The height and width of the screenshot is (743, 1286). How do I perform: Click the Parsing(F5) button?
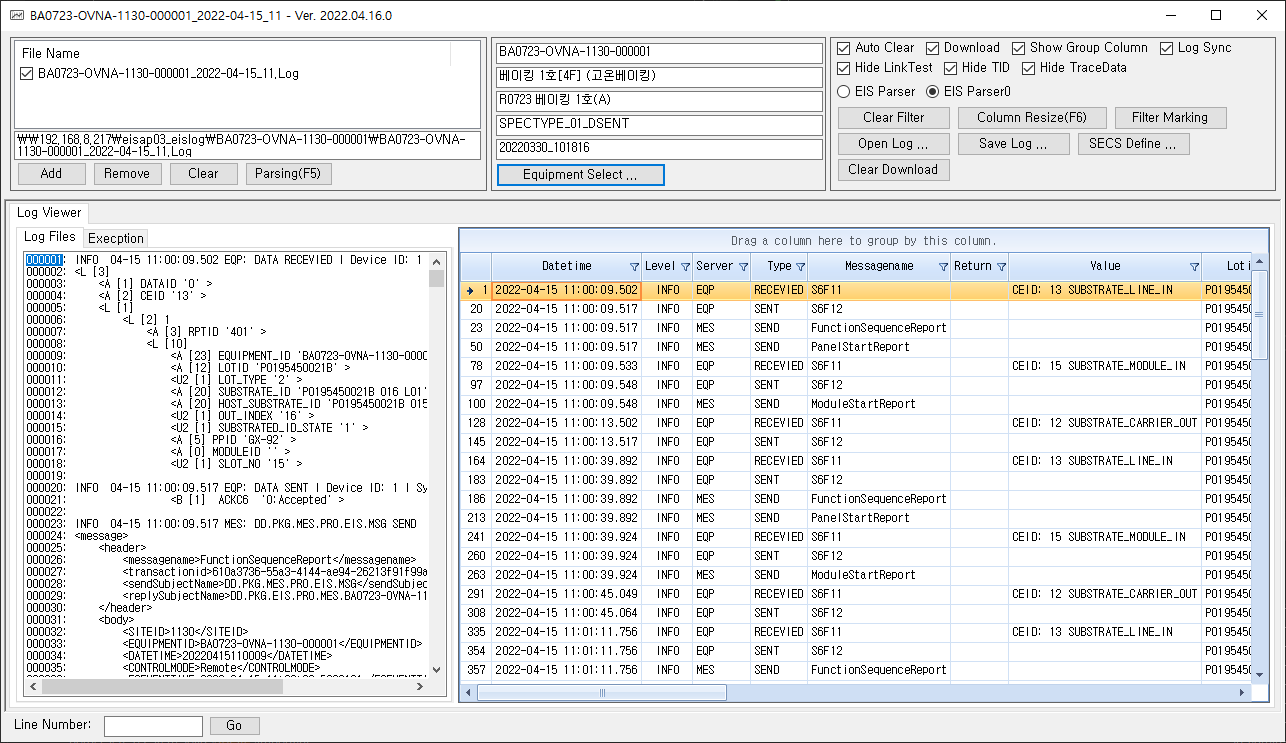(x=288, y=174)
